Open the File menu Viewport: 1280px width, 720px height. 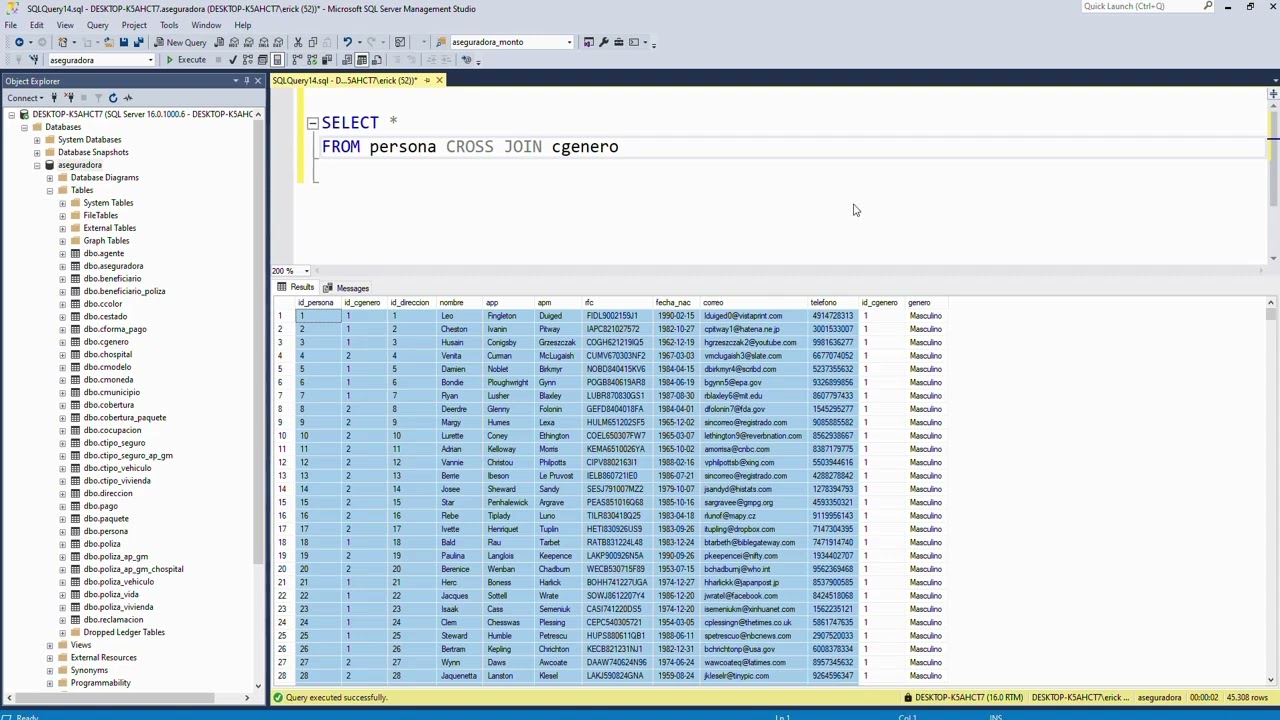(x=10, y=25)
